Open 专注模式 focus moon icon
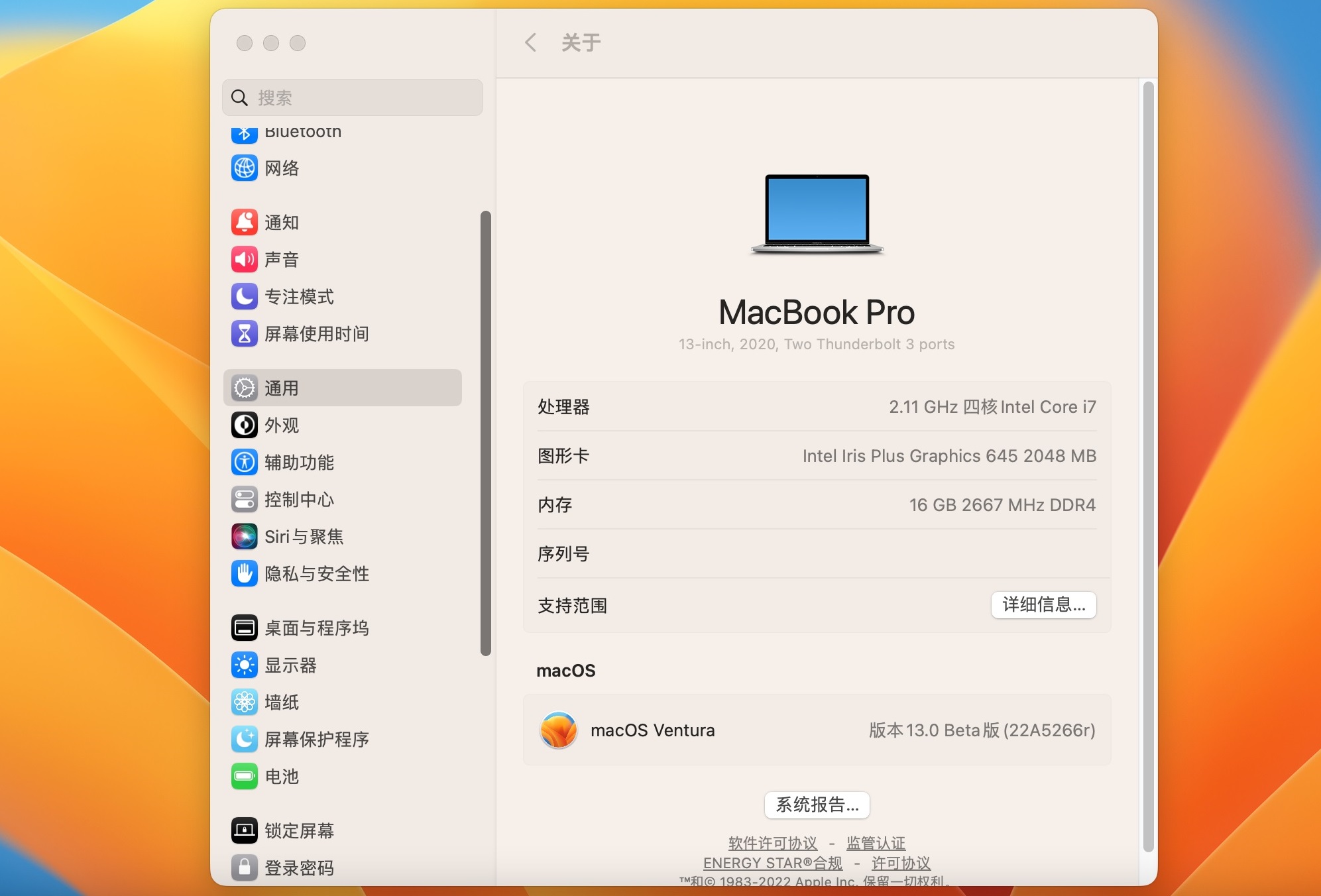 pos(244,296)
